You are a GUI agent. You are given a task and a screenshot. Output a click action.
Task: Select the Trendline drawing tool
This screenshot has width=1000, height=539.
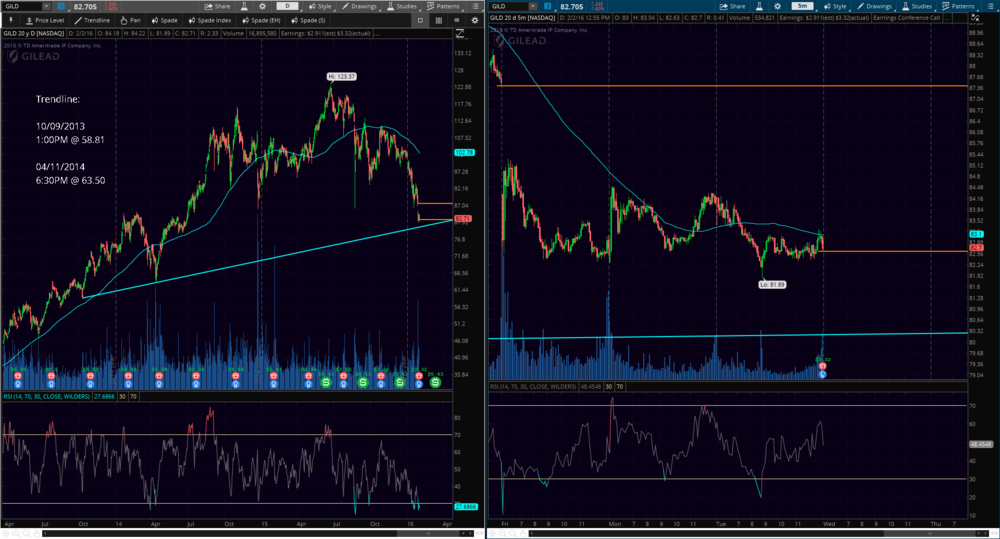[x=92, y=20]
